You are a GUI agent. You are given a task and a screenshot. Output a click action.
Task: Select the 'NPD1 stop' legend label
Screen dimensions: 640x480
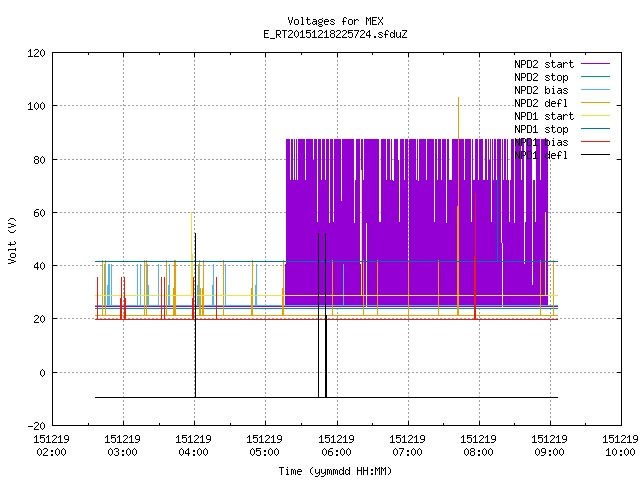tap(541, 129)
